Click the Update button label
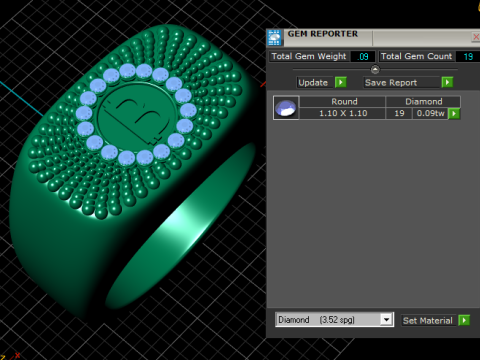The height and width of the screenshot is (360, 480). (313, 83)
